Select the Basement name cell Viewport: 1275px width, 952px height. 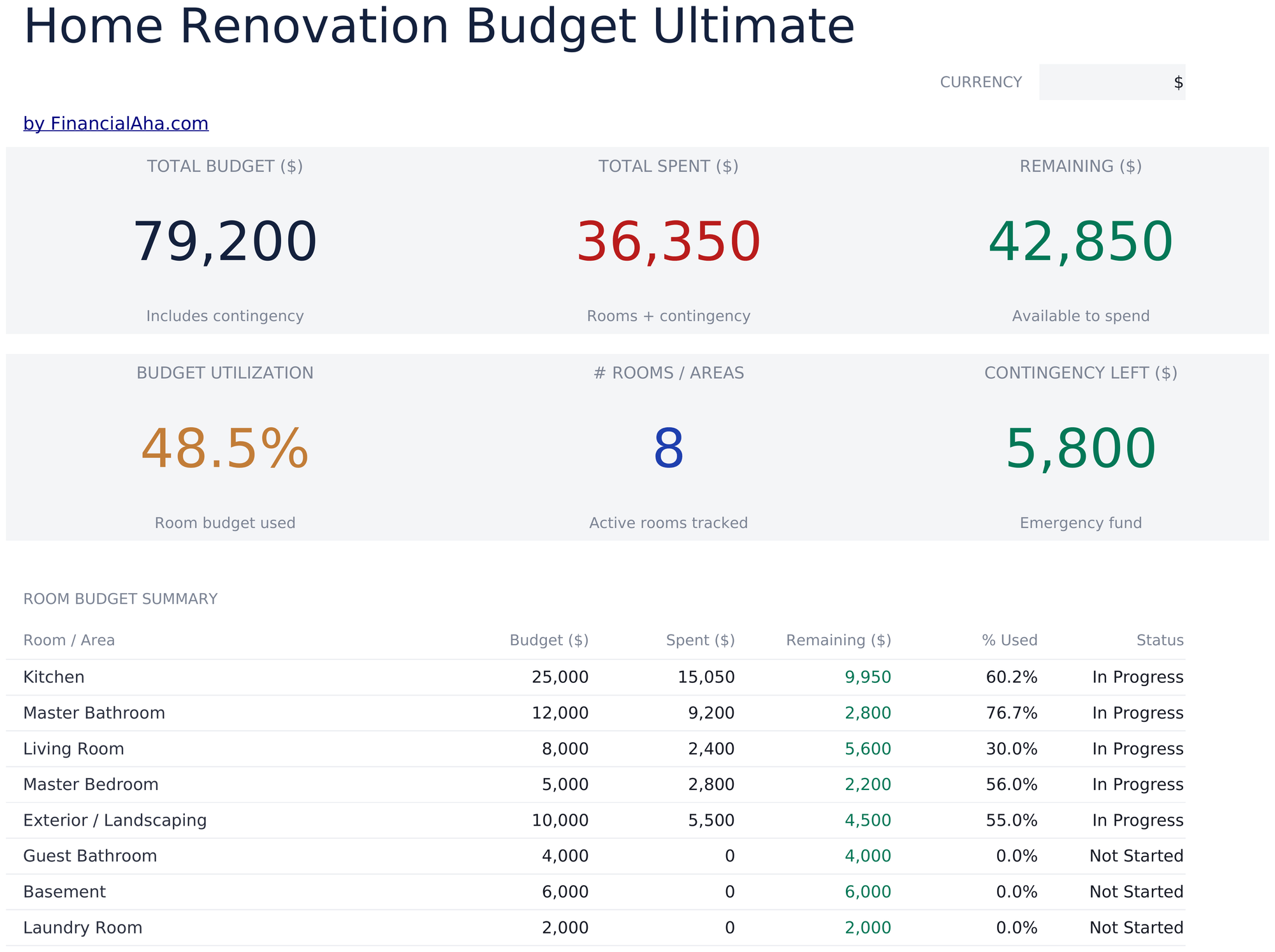(64, 891)
